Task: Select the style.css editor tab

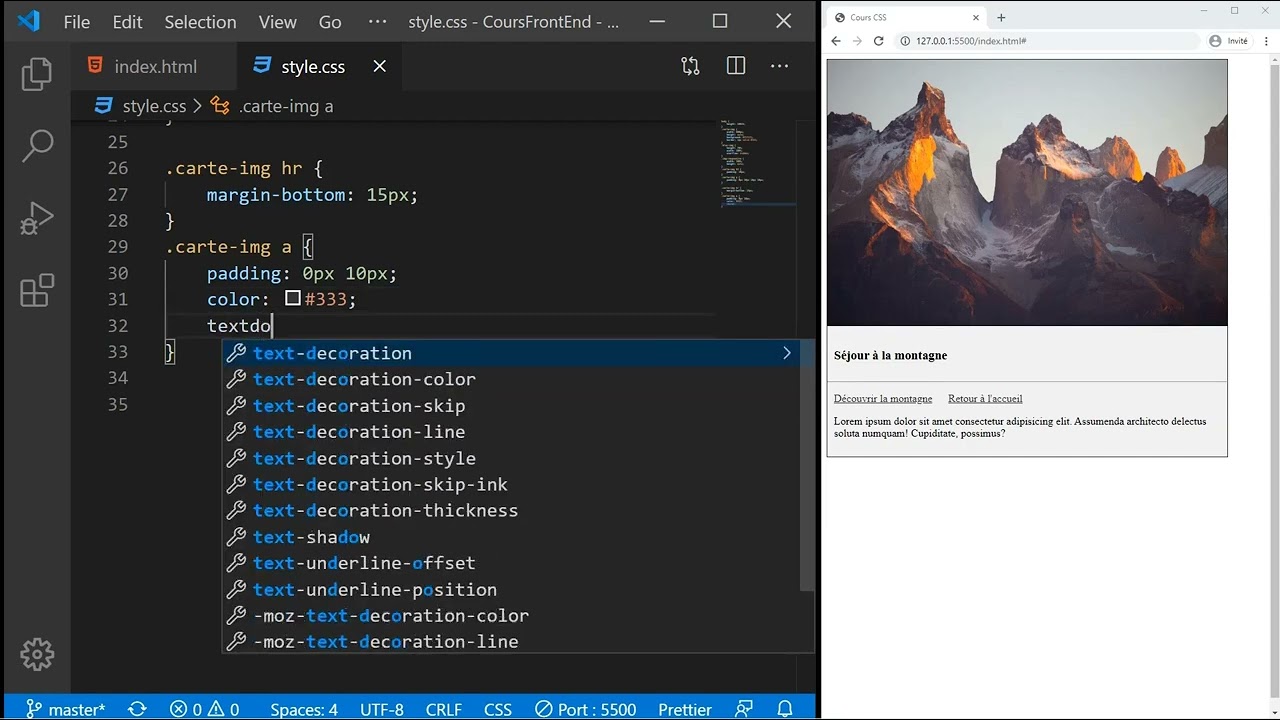Action: [312, 67]
